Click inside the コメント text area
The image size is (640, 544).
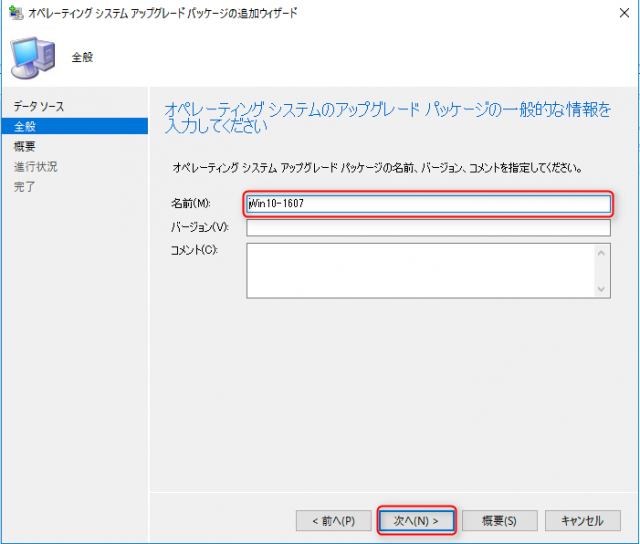420,269
